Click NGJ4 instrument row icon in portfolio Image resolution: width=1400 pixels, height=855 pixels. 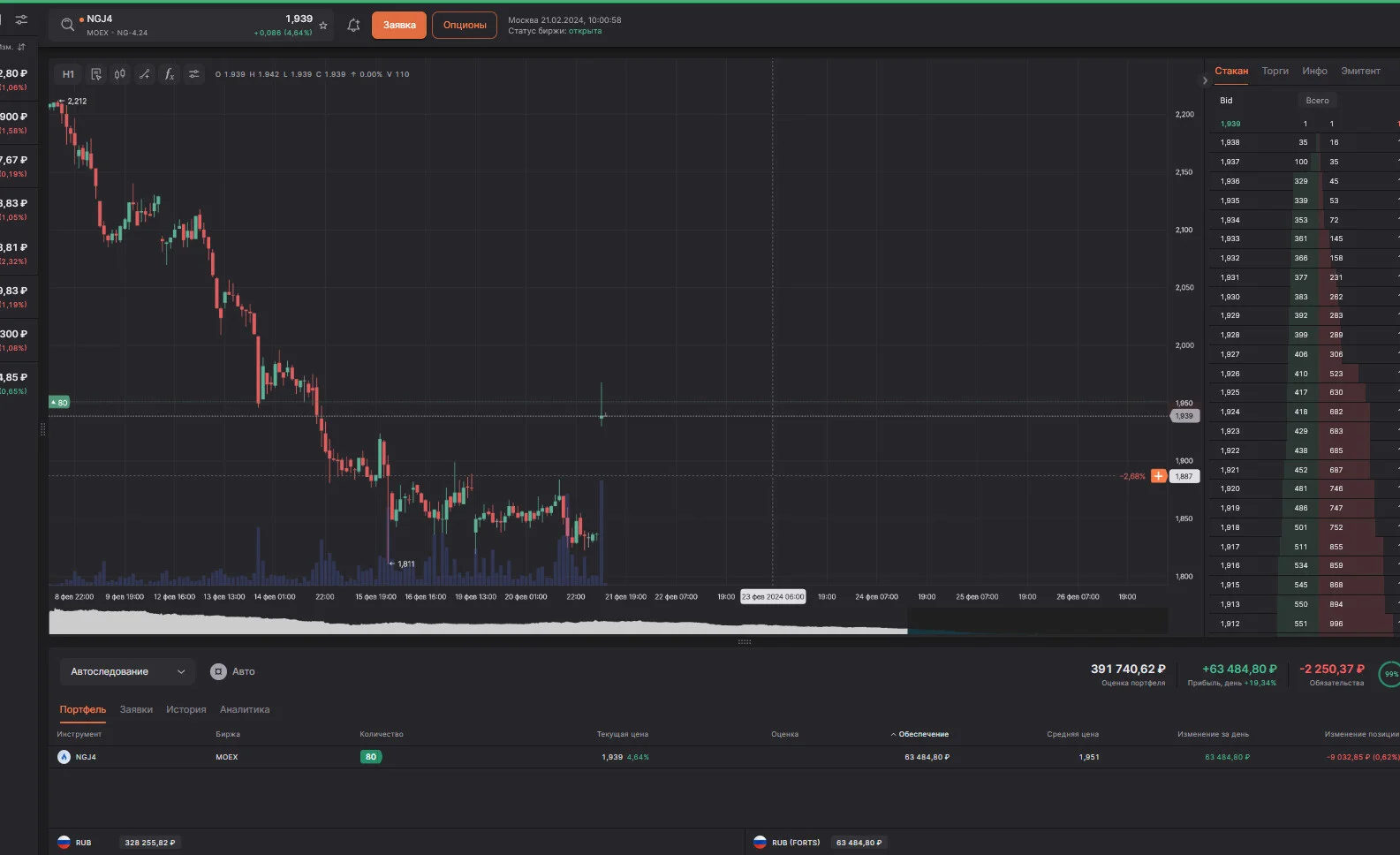[x=64, y=757]
